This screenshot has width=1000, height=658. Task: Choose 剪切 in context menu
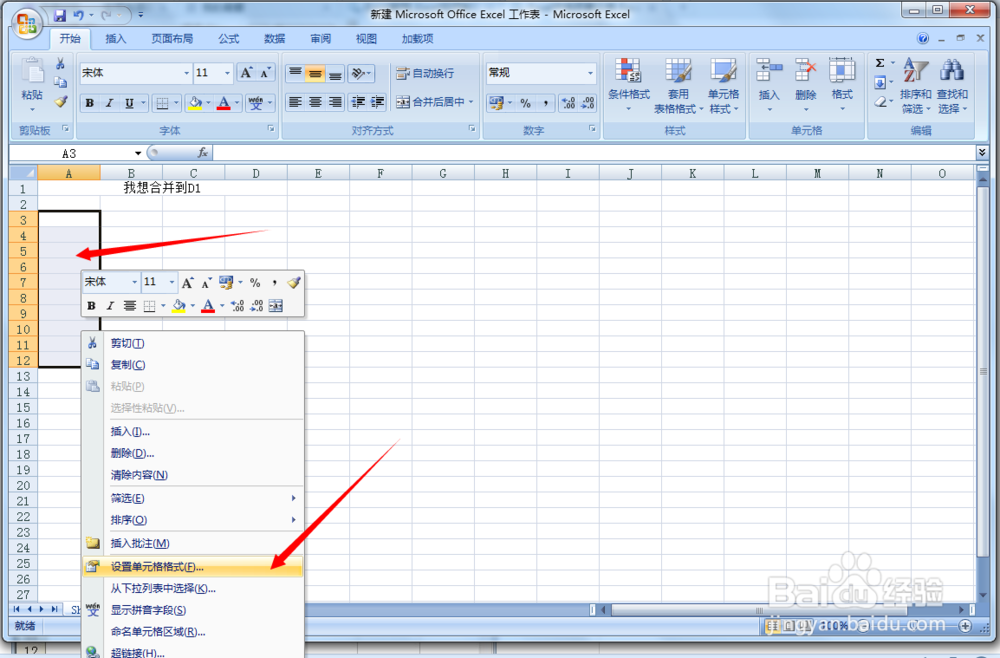click(x=193, y=343)
